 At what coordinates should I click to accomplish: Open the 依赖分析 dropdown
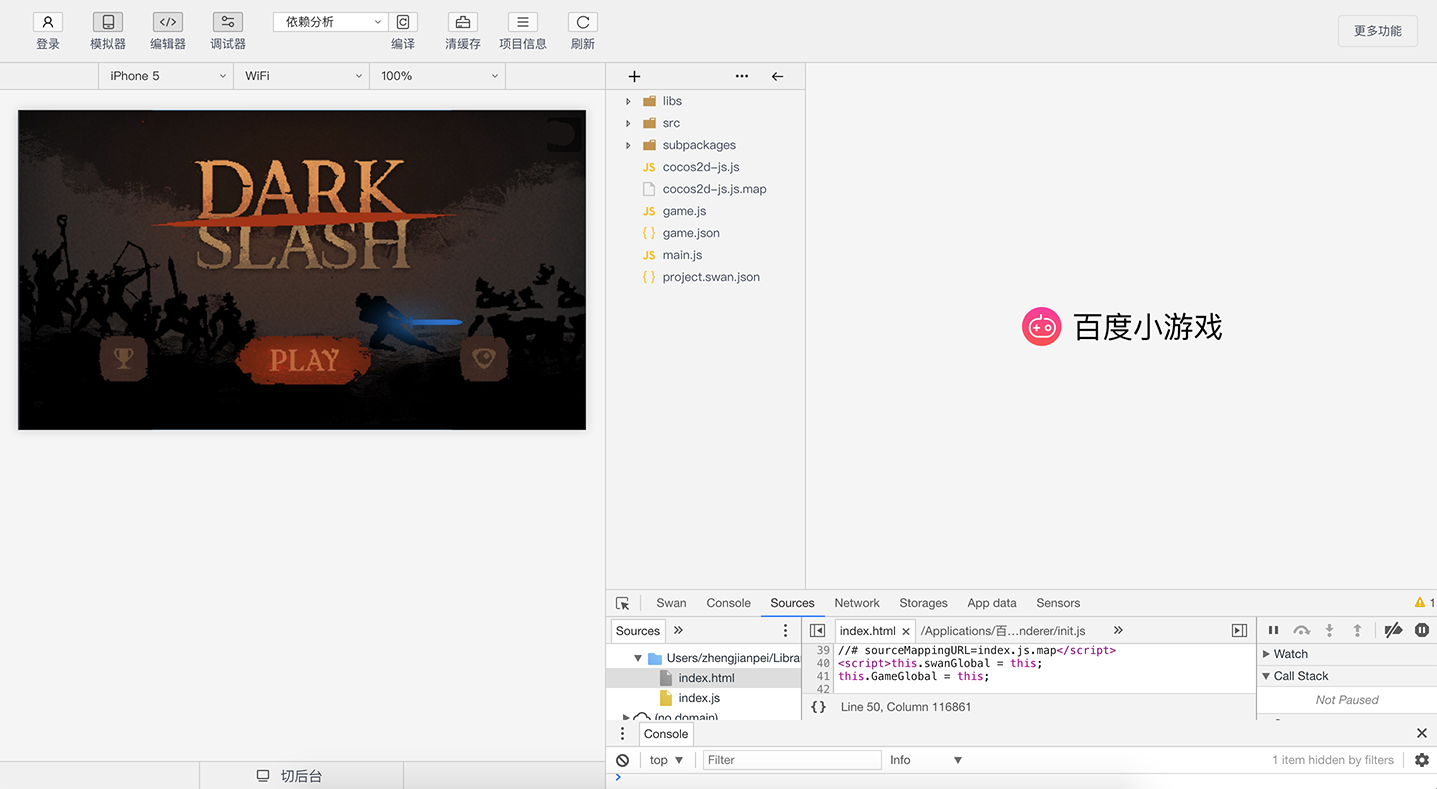coord(330,22)
